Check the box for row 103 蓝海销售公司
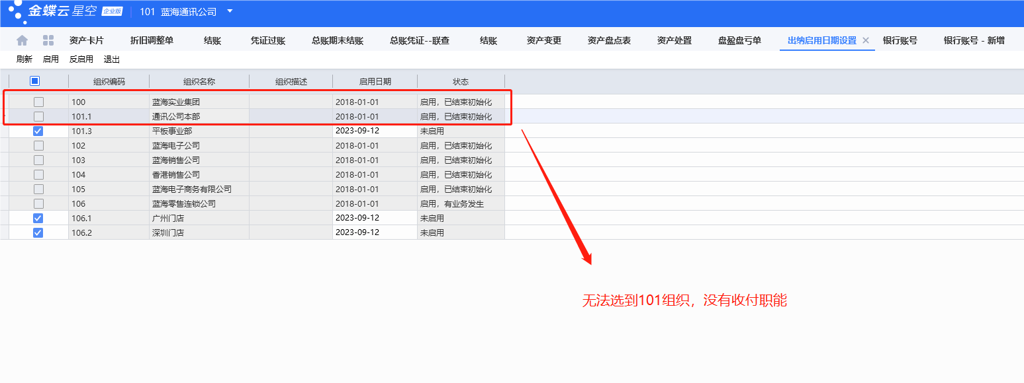The width and height of the screenshot is (1024, 383). click(x=39, y=160)
